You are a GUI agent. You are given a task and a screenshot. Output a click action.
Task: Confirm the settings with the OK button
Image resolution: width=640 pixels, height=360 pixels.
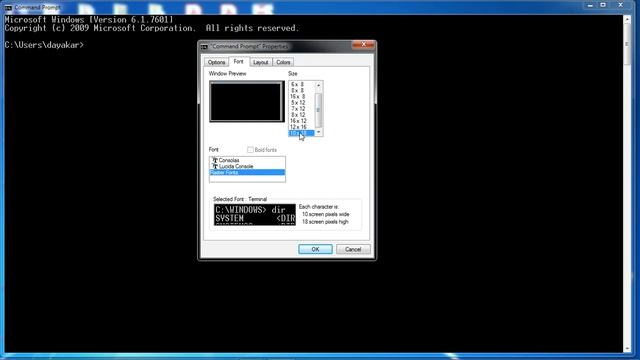(x=315, y=249)
